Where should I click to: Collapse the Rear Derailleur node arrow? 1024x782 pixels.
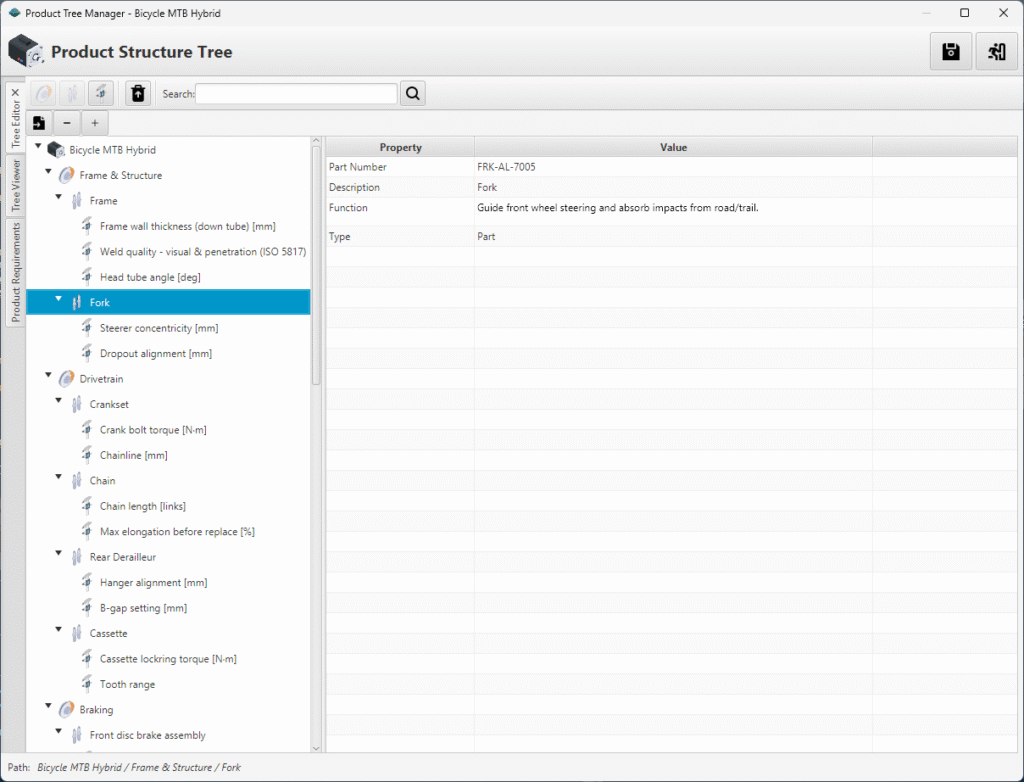pyautogui.click(x=59, y=557)
